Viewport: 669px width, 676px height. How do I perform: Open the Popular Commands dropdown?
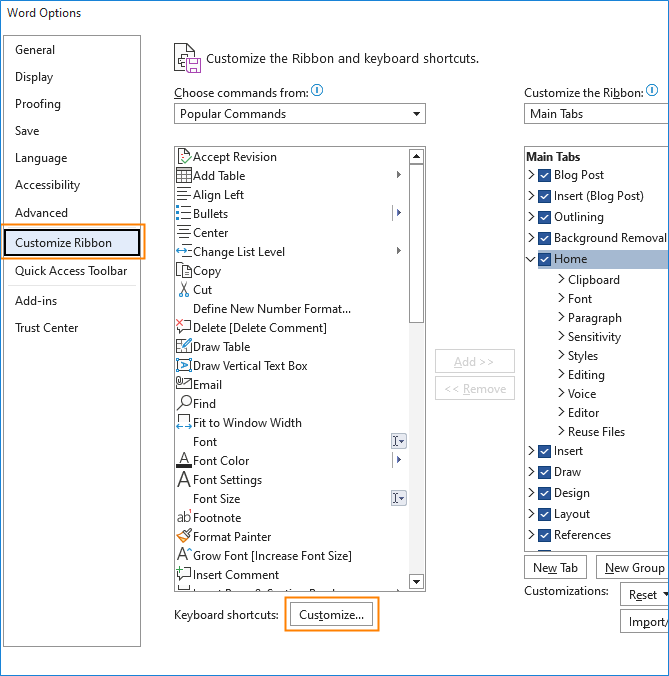300,114
